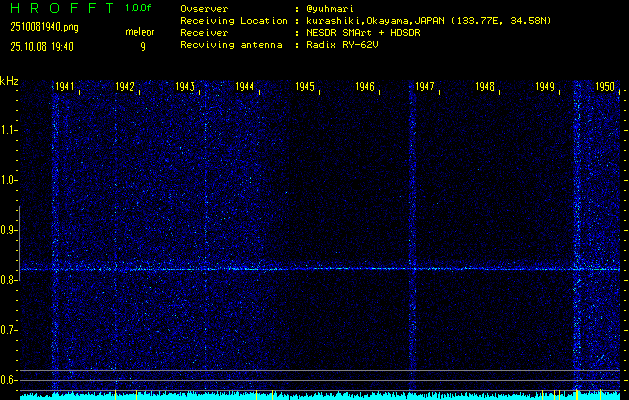629x400 pixels.
Task: Click antenna value Radix RY-62V
Action: (342, 45)
